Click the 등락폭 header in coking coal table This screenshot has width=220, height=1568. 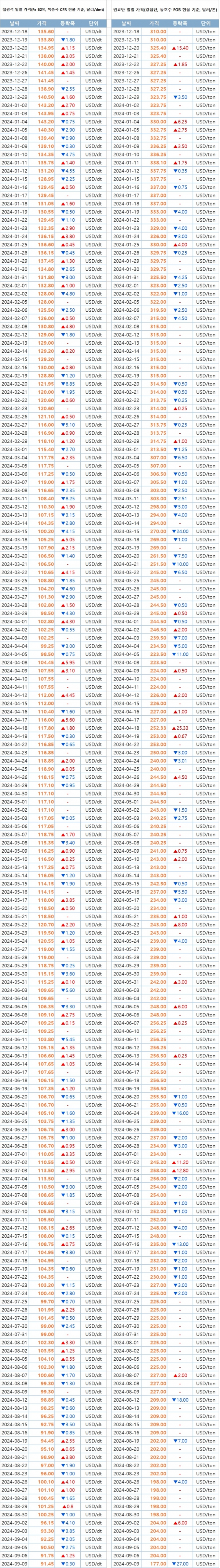(x=180, y=22)
